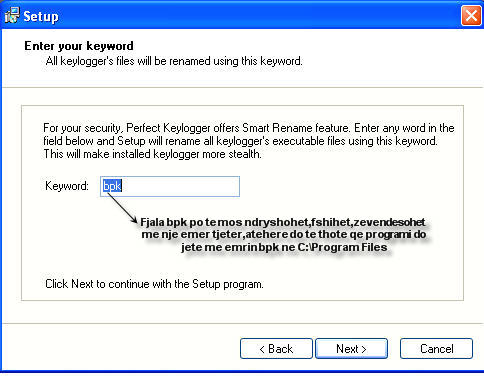Click the 'This will make installed keylogger more stealth.' line
The width and height of the screenshot is (484, 376).
click(152, 154)
